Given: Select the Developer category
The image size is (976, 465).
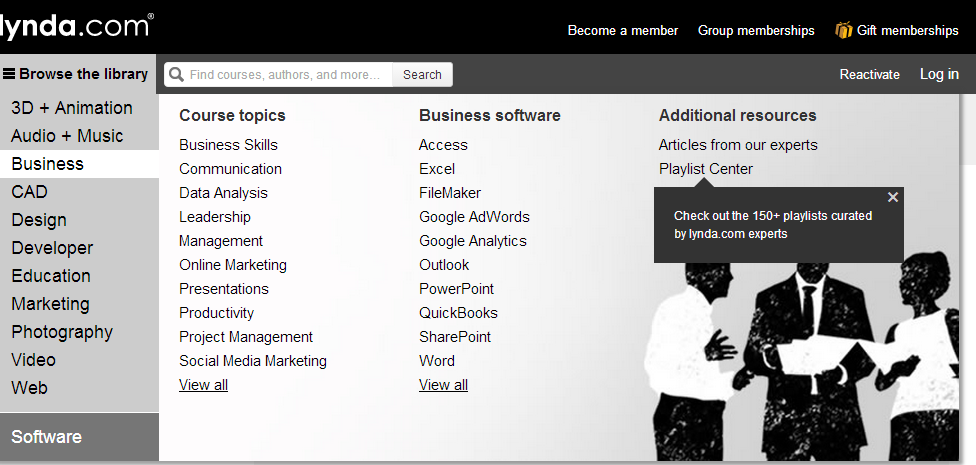Looking at the screenshot, I should pos(52,248).
